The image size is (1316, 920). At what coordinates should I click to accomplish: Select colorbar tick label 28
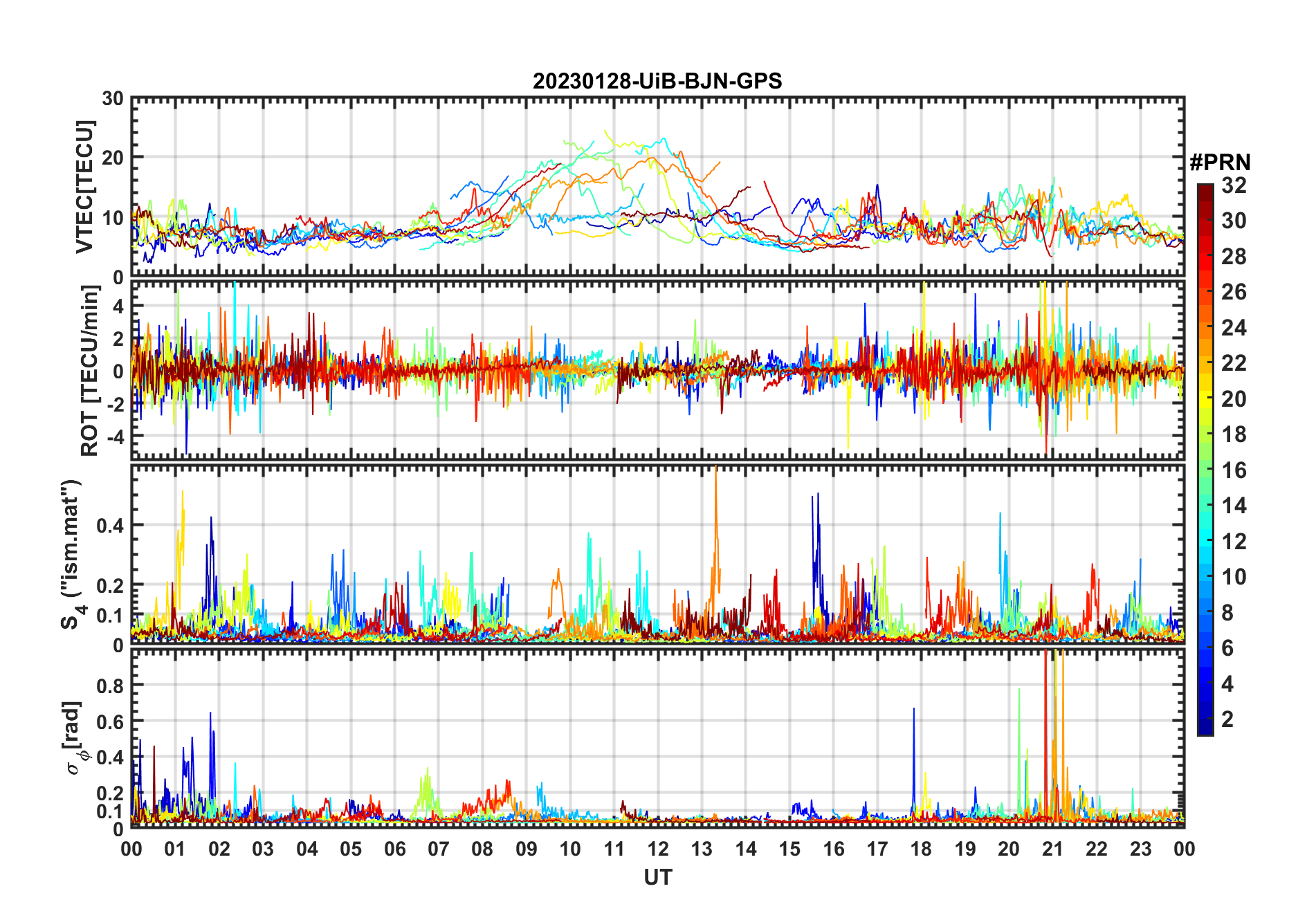(1234, 257)
